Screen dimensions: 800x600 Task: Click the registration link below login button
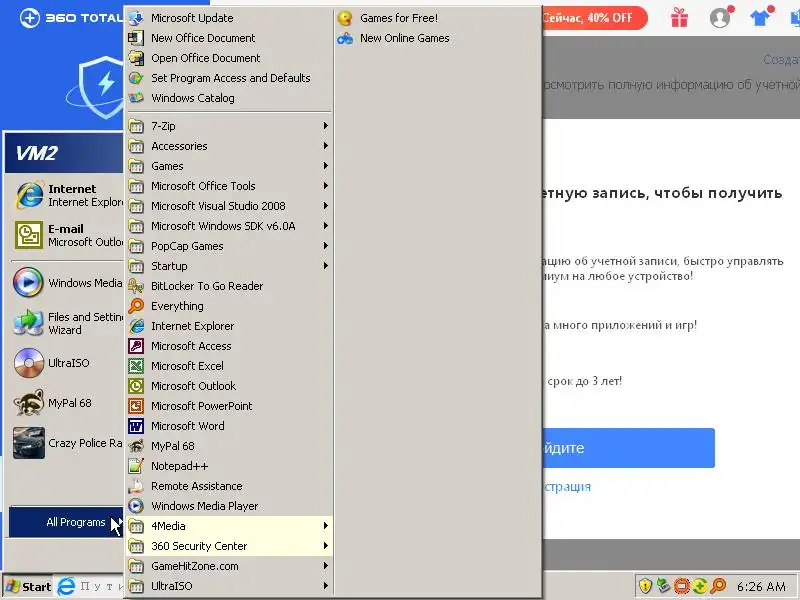tap(567, 486)
